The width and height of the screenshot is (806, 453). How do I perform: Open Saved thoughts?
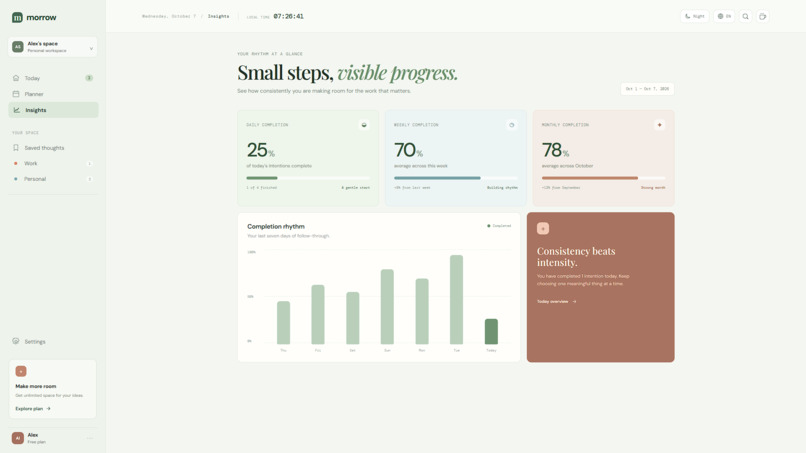[x=53, y=148]
